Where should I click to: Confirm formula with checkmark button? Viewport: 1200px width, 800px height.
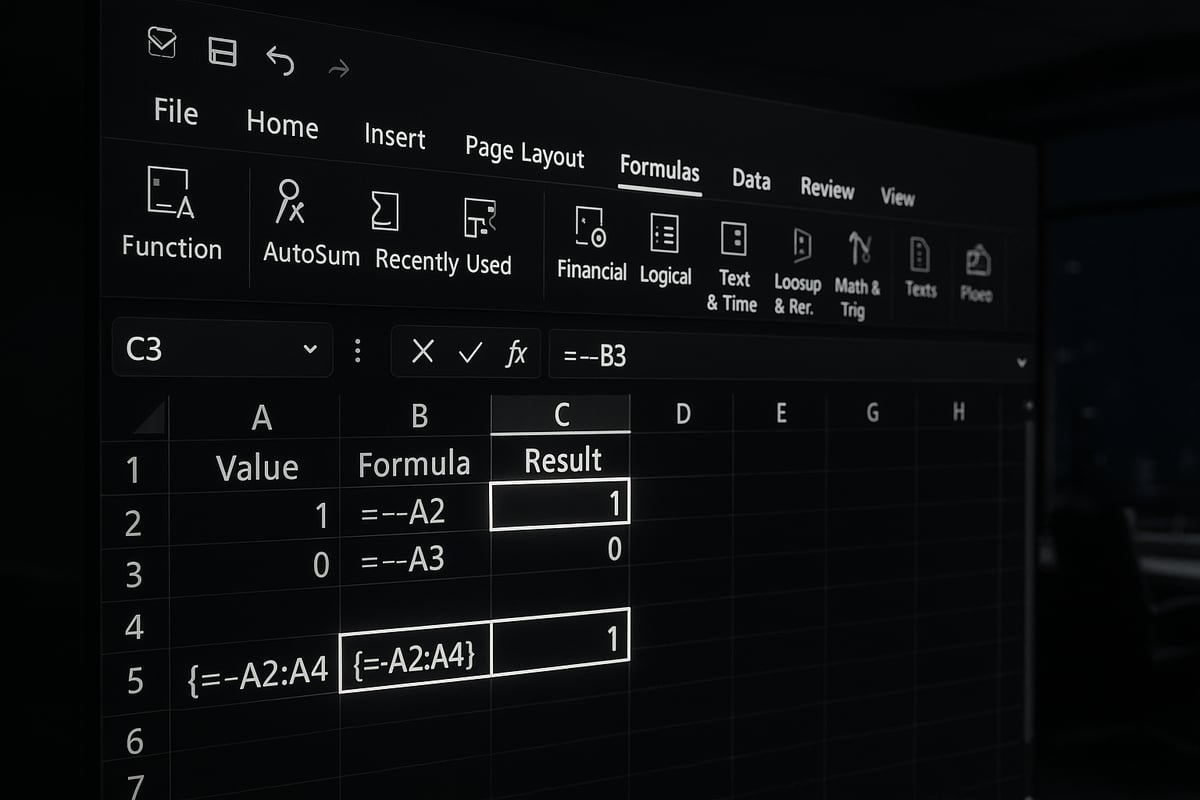[469, 352]
